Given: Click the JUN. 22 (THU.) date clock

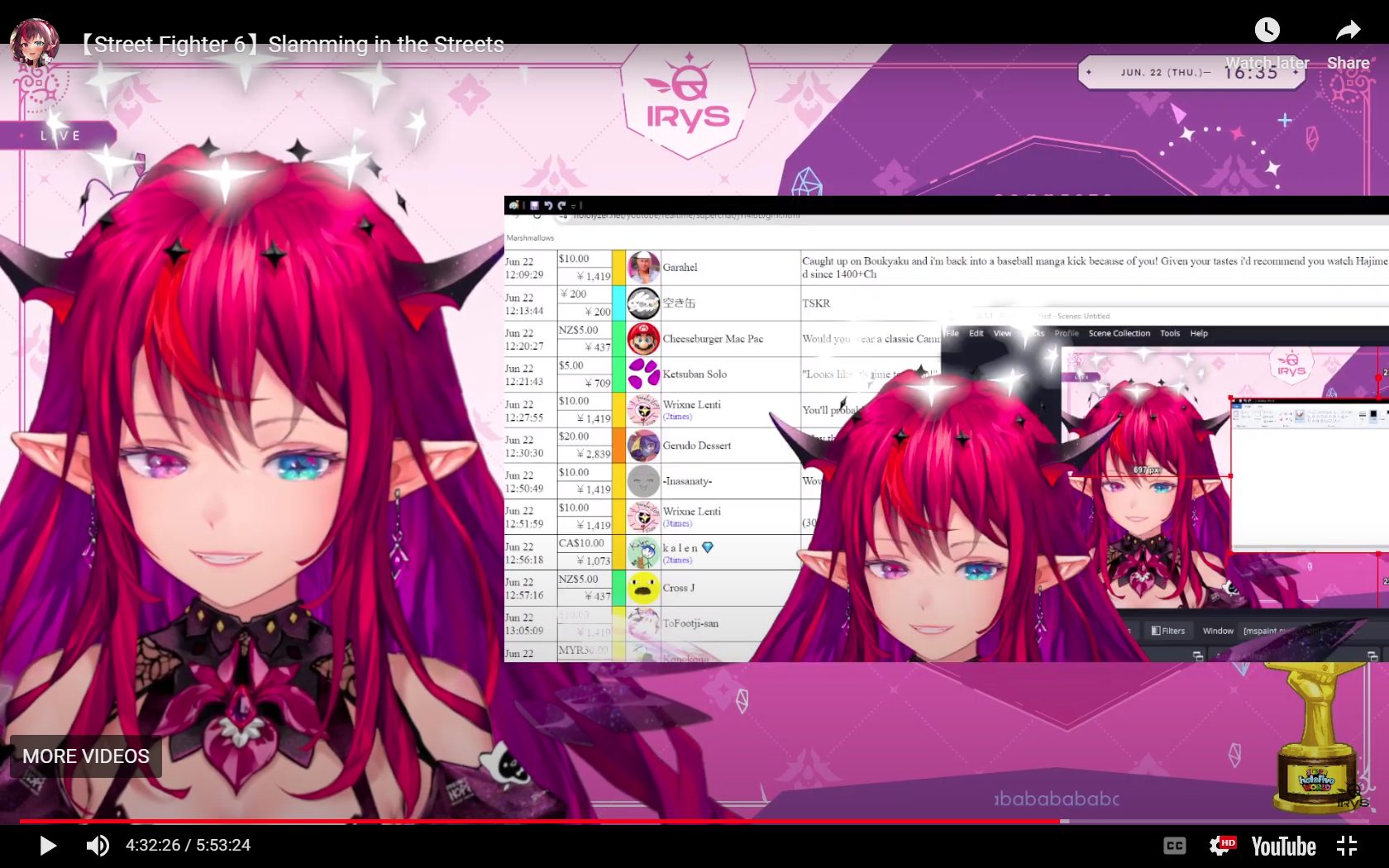Looking at the screenshot, I should (1191, 72).
